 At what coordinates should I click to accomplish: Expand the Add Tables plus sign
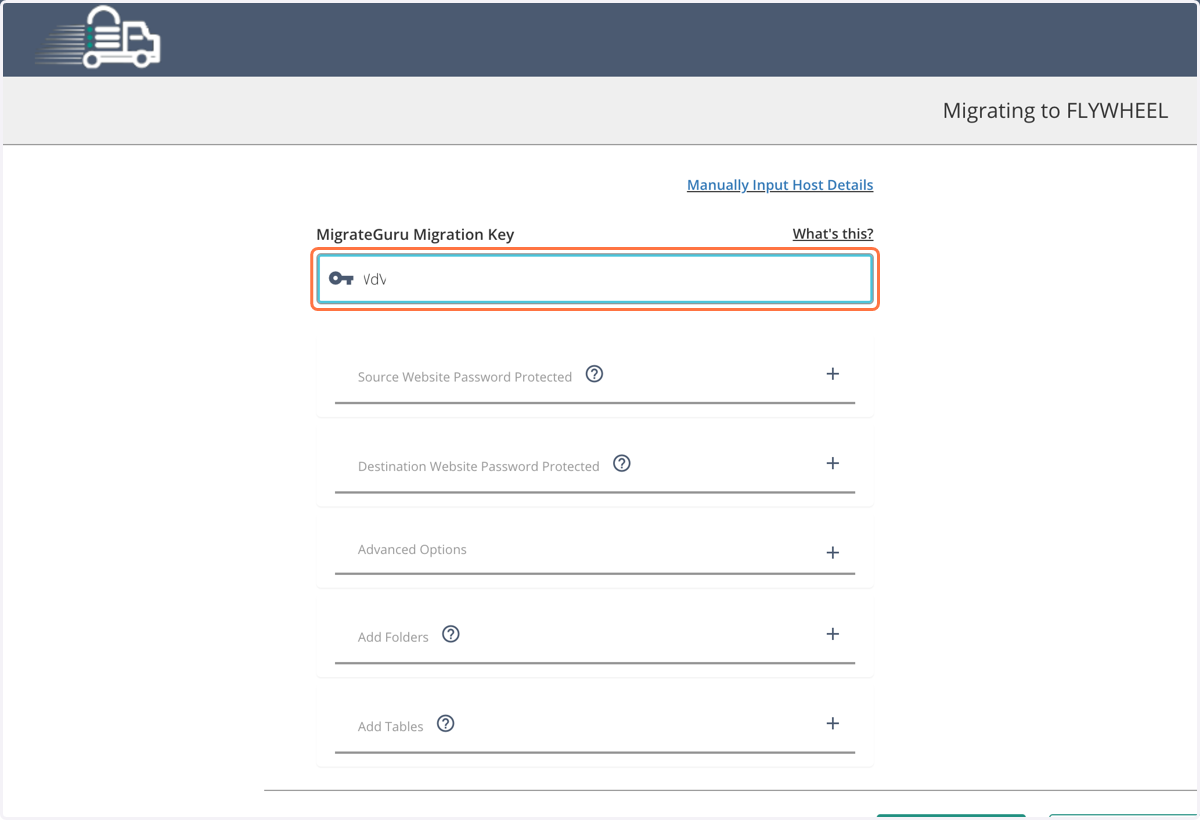[x=832, y=723]
